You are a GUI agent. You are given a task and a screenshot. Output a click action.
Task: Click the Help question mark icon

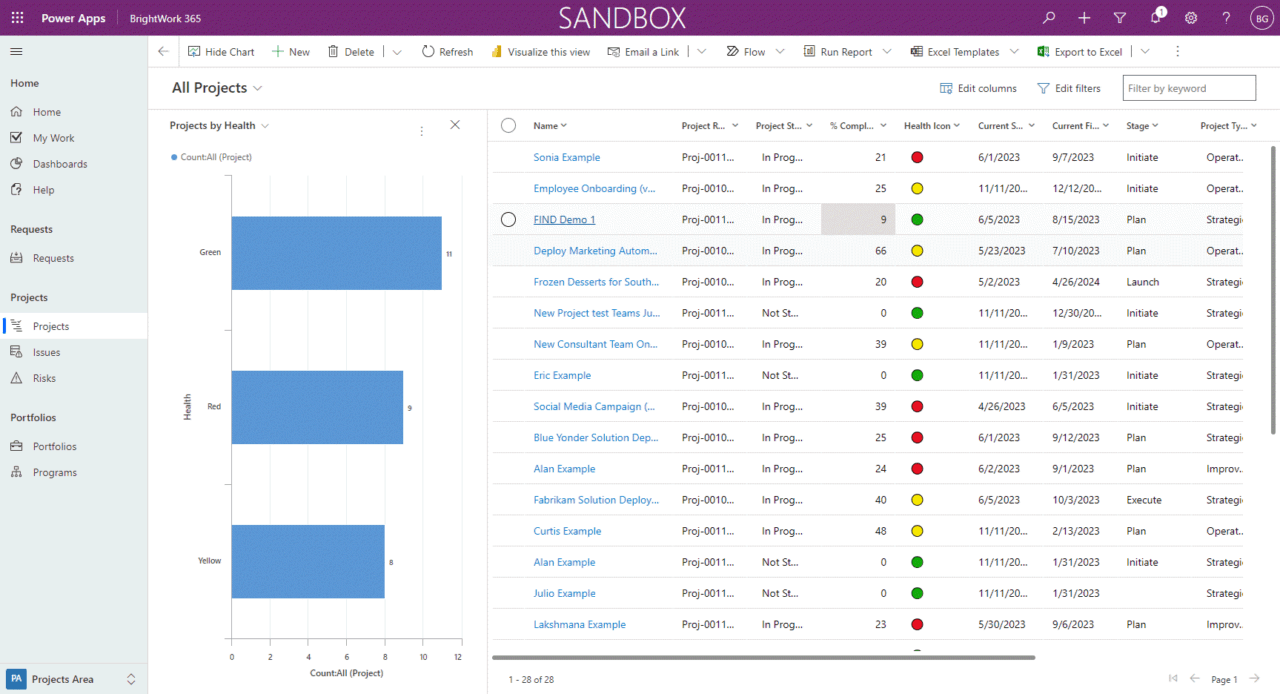tap(1225, 17)
